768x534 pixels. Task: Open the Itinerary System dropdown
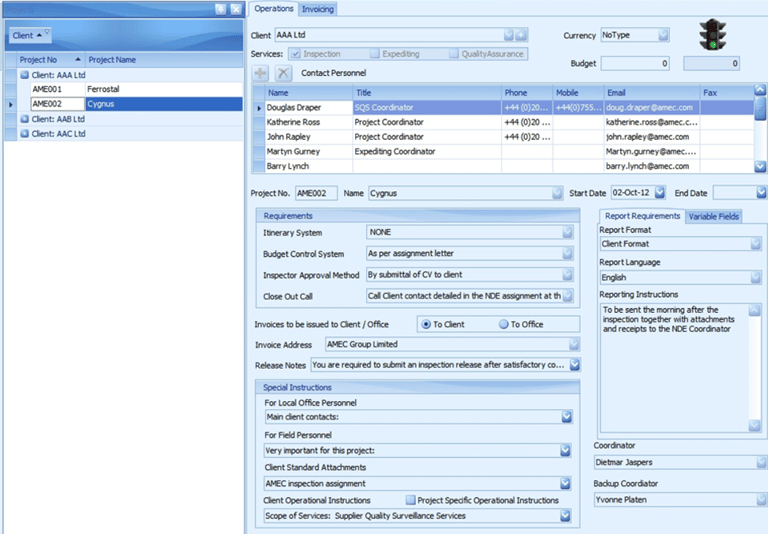567,232
